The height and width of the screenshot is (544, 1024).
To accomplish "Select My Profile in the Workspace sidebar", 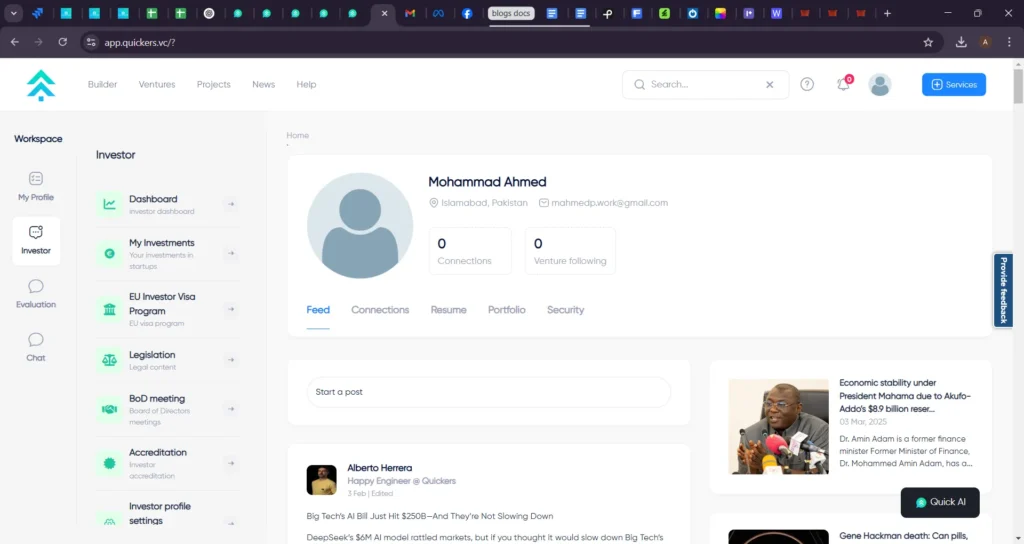I will pos(36,187).
